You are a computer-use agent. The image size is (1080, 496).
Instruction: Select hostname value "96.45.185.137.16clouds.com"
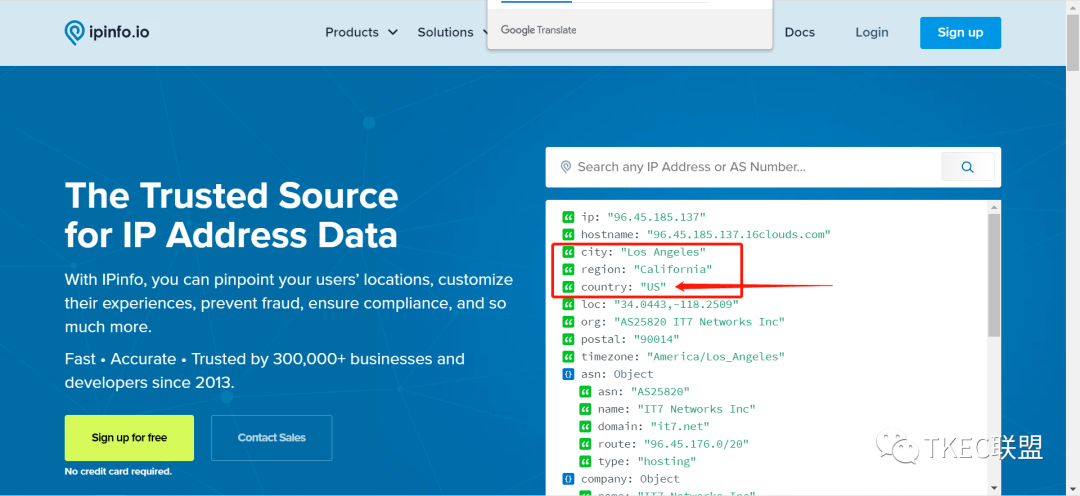738,234
